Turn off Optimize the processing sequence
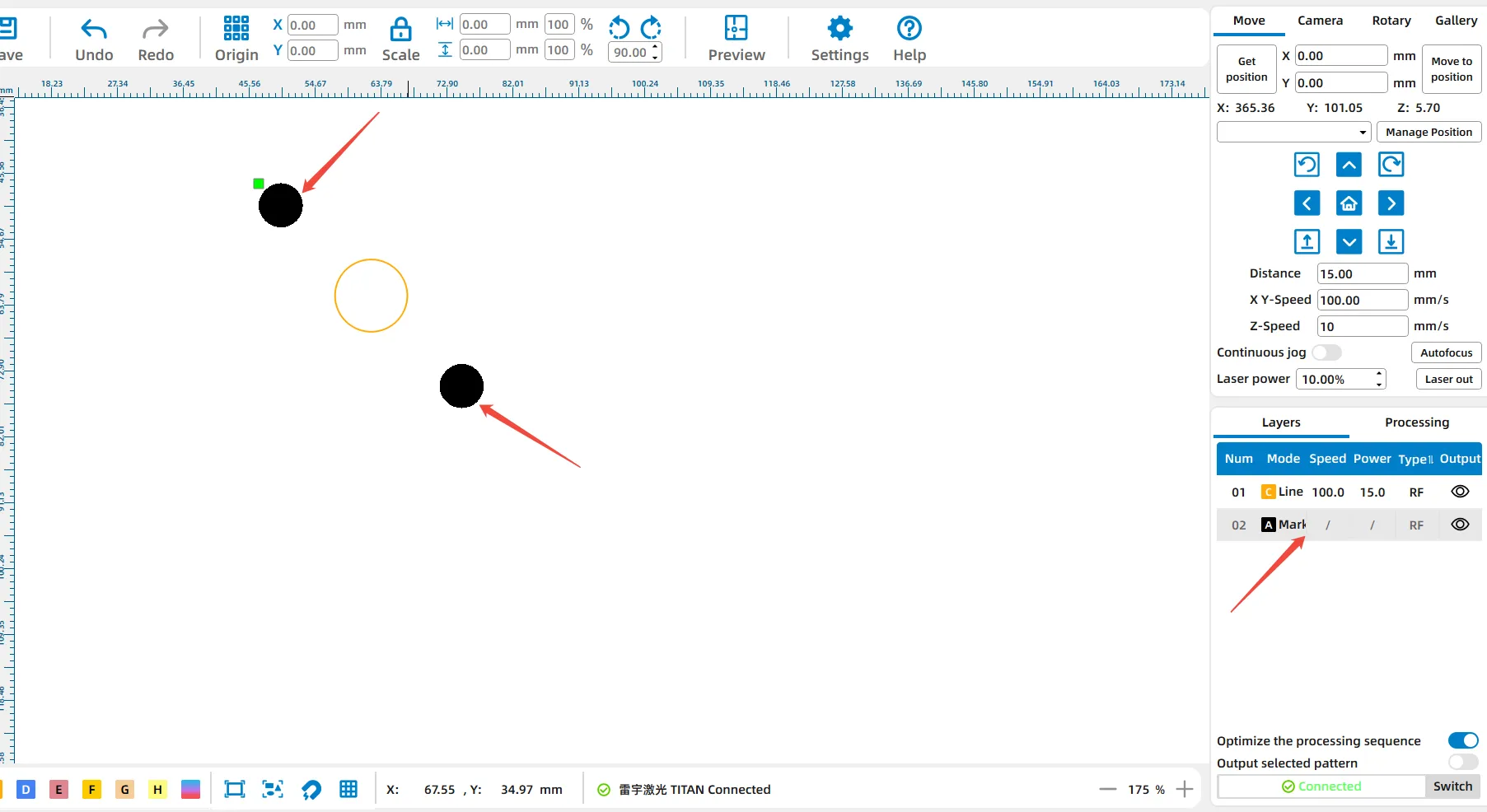 pos(1462,740)
